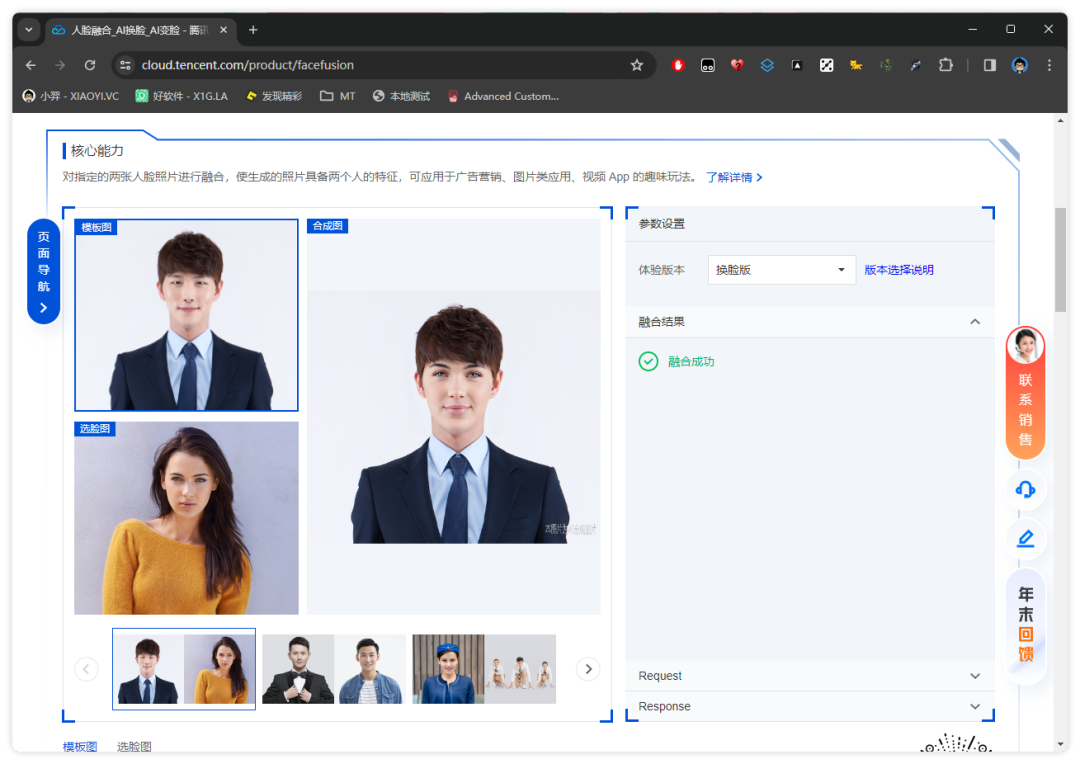Open the MT bookmarks folder
This screenshot has width=1080, height=764.
[338, 96]
